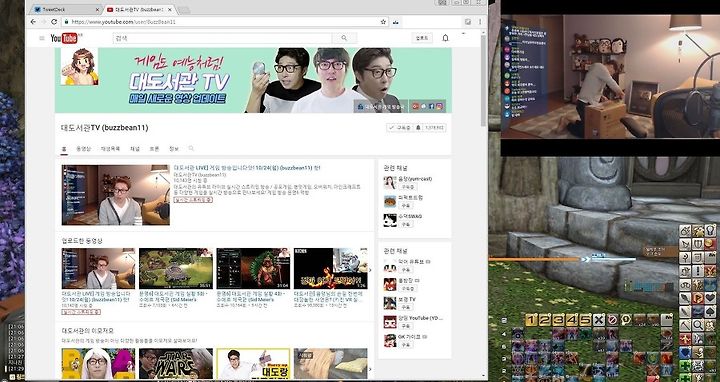
Task: Click the upload button in YouTube header
Action: (x=422, y=38)
